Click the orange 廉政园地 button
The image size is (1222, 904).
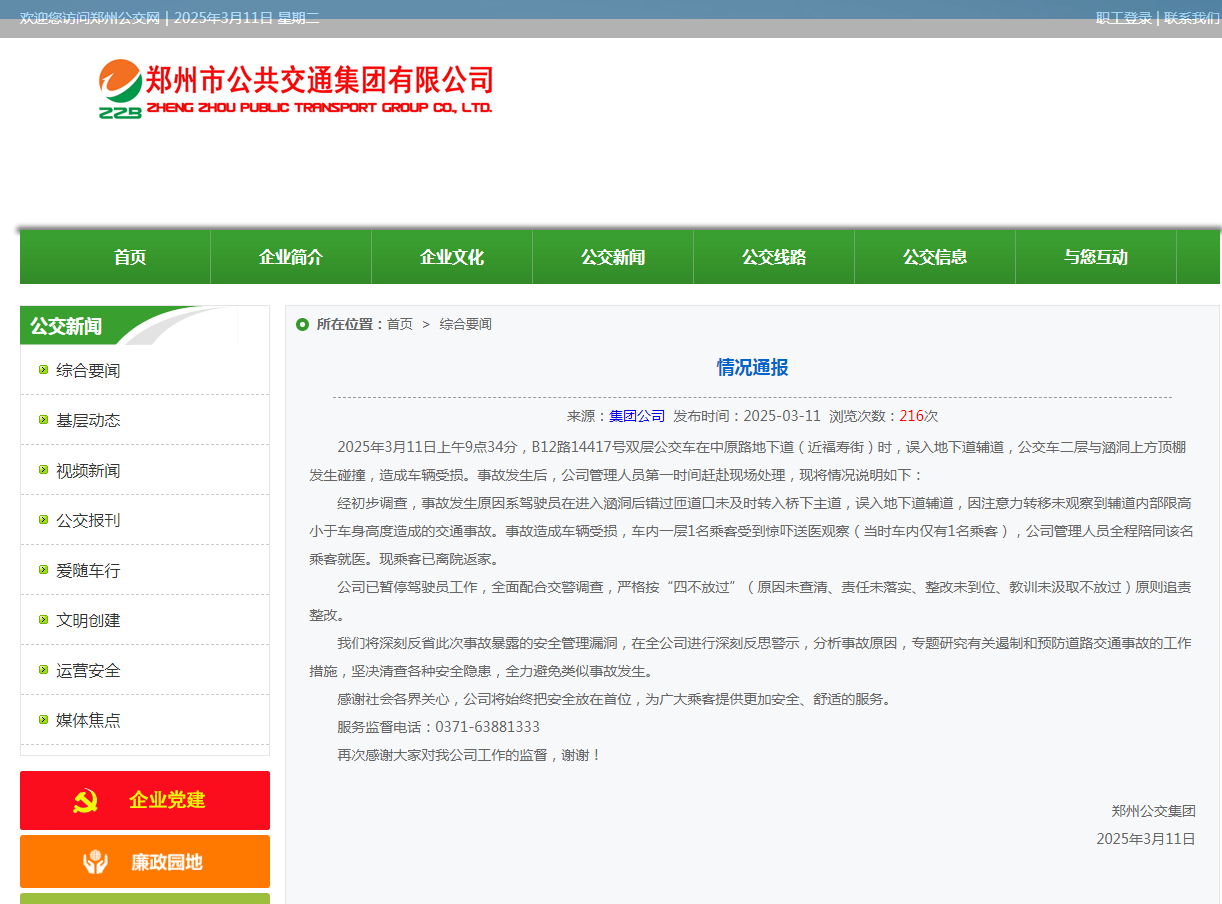point(145,862)
